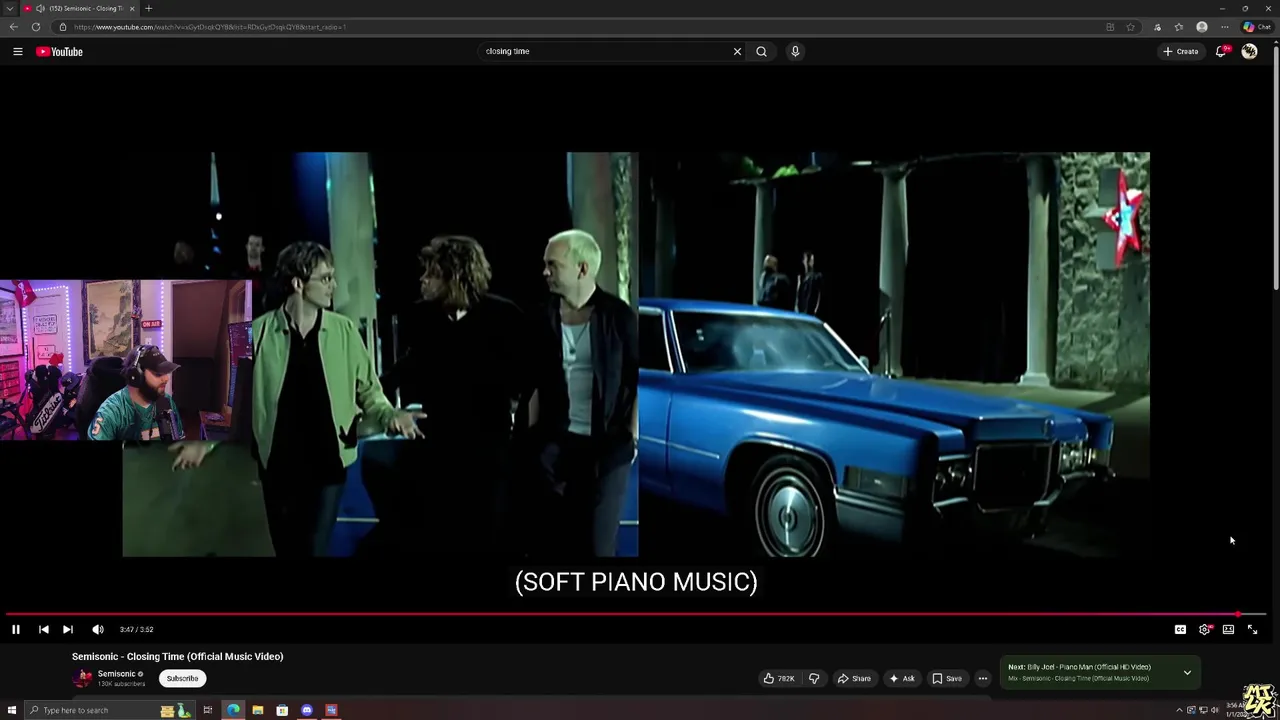Screen dimensions: 1280x720
Task: Start a voice search with the microphone
Action: point(795,51)
